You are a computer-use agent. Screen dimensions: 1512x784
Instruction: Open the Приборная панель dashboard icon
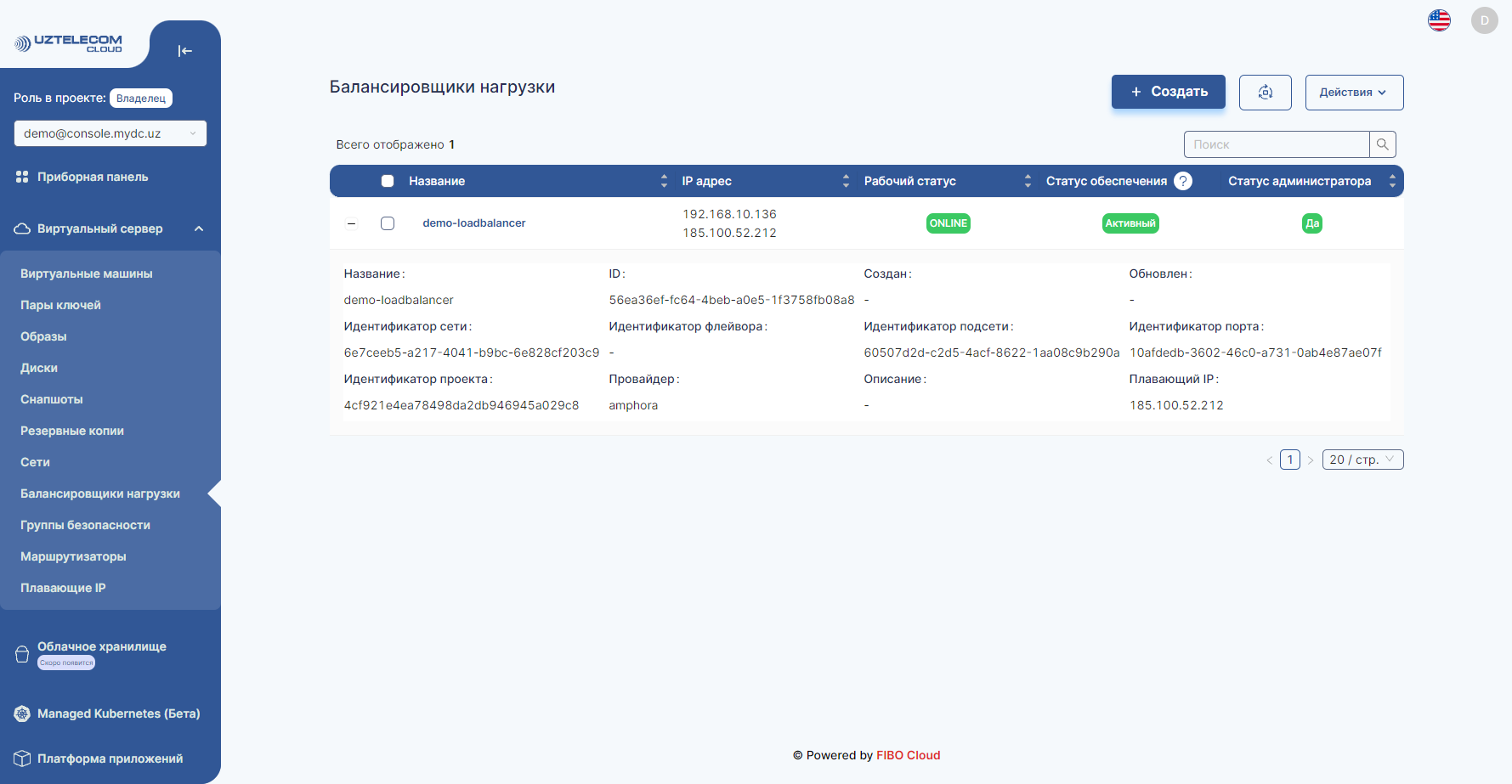pos(21,177)
